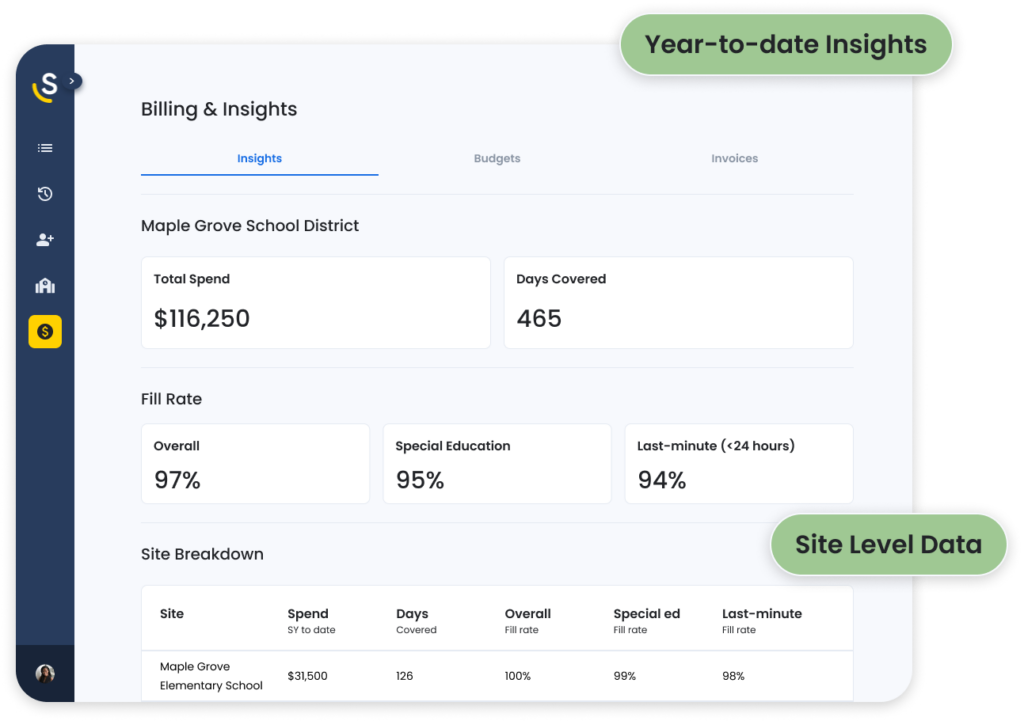Click the 100% overall fill rate cell
Screen dimensions: 1024x721
(x=518, y=676)
